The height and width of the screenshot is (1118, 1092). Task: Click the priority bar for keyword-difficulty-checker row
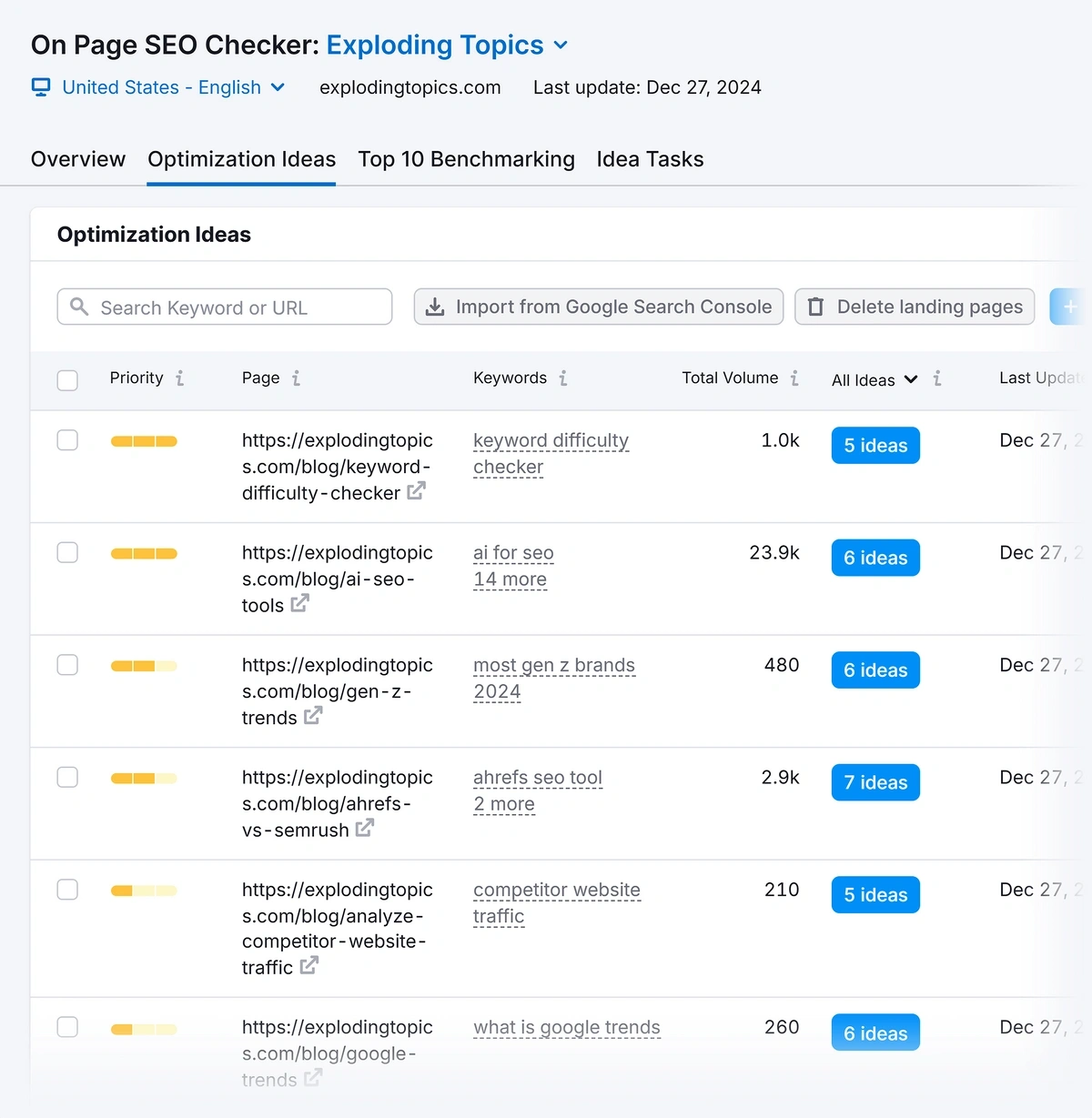(x=144, y=441)
